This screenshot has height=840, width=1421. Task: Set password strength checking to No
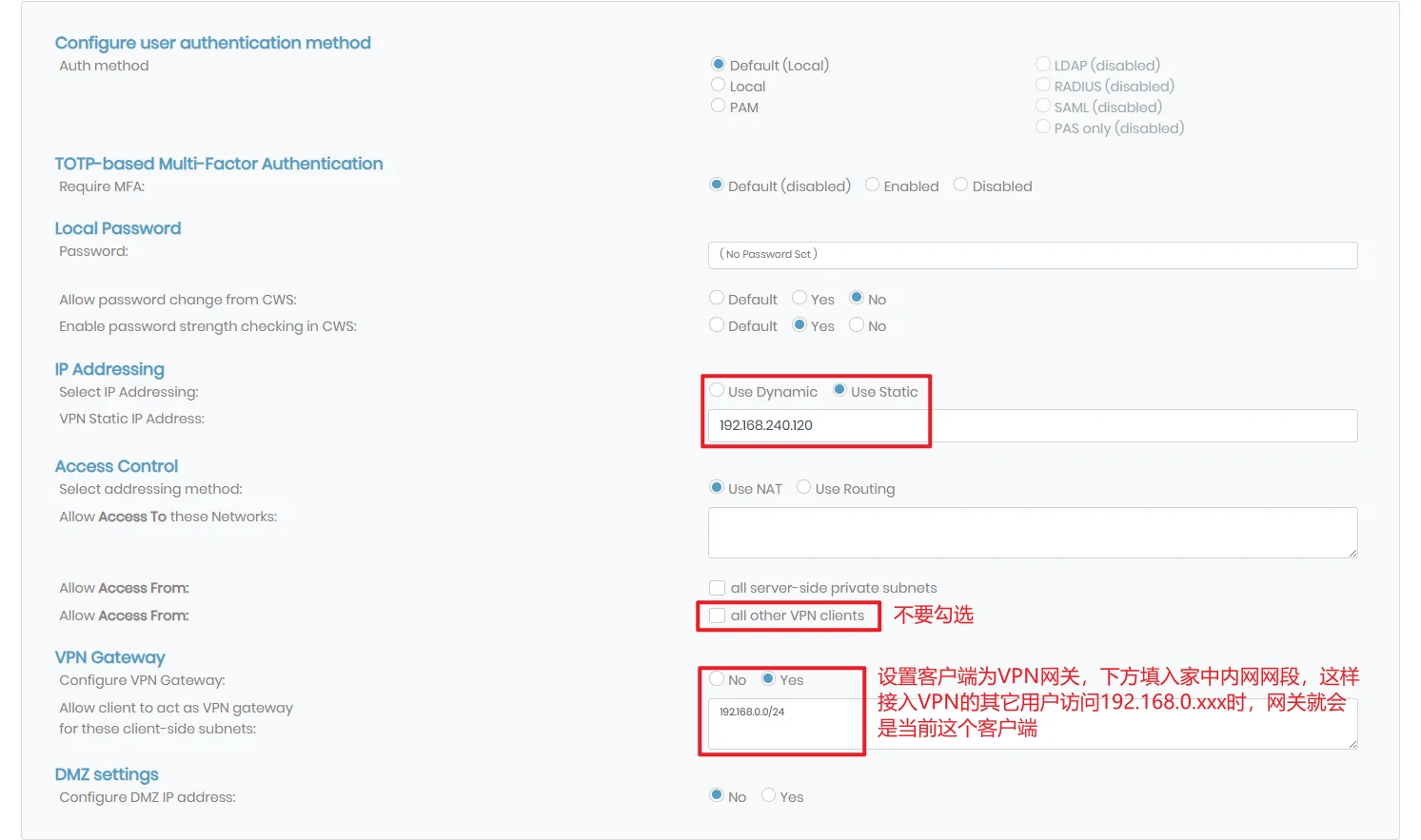click(x=857, y=325)
